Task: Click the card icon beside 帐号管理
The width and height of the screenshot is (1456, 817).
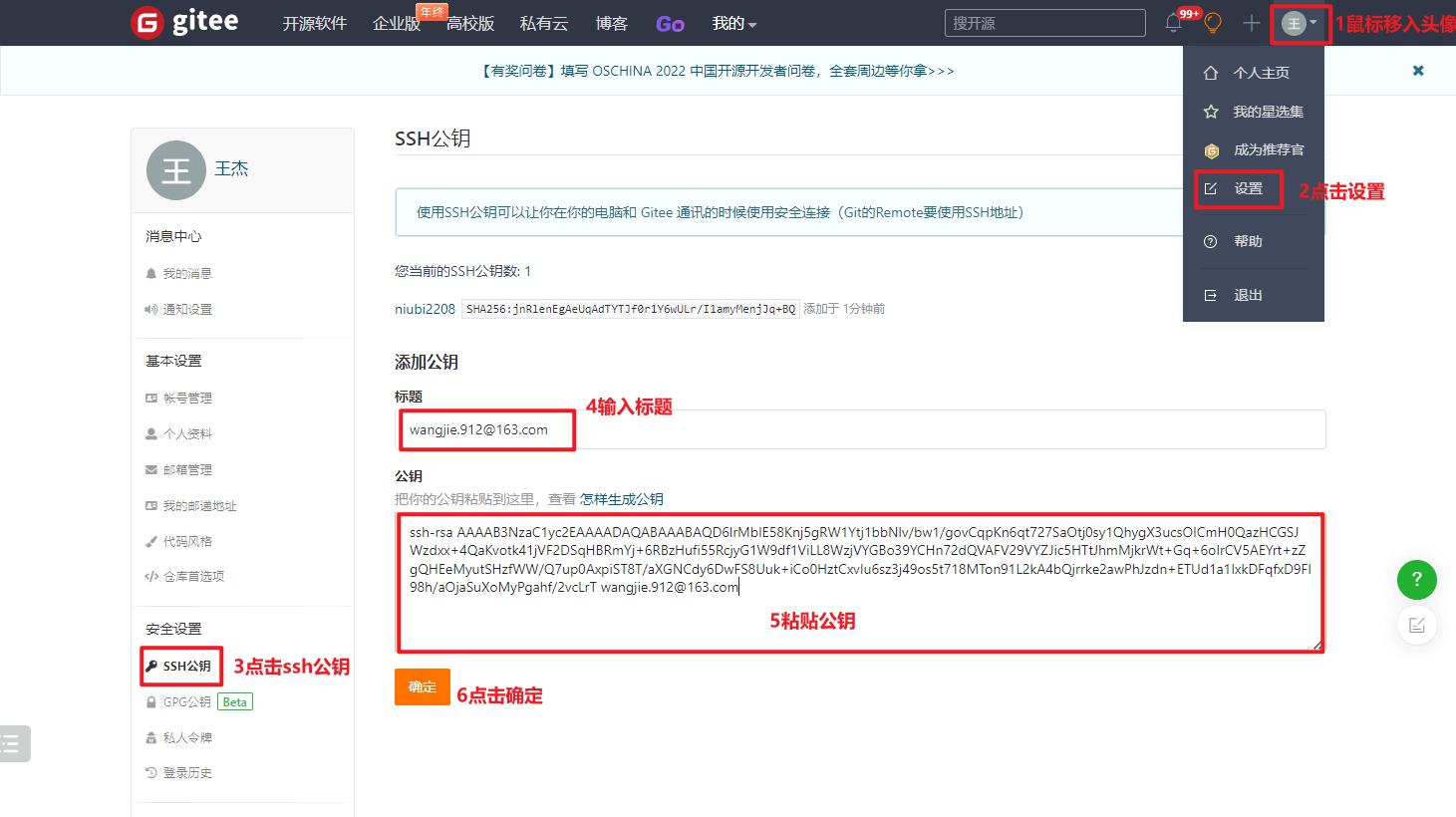Action: pyautogui.click(x=151, y=398)
